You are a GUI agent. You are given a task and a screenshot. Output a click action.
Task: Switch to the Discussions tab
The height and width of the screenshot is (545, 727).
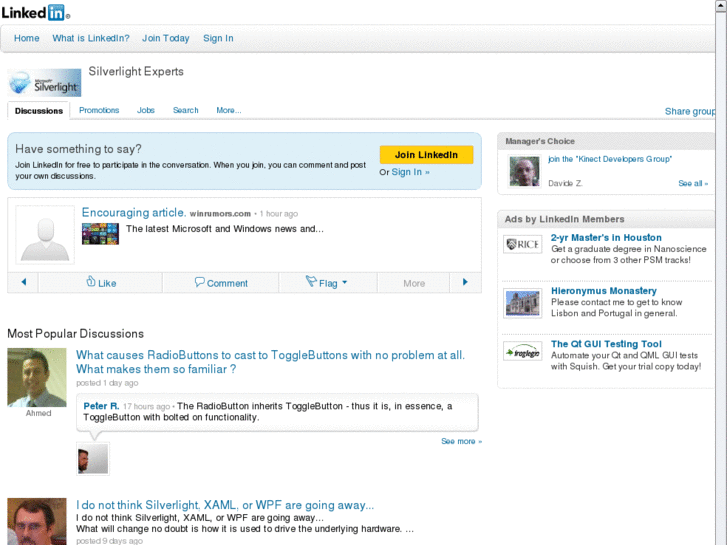click(39, 111)
